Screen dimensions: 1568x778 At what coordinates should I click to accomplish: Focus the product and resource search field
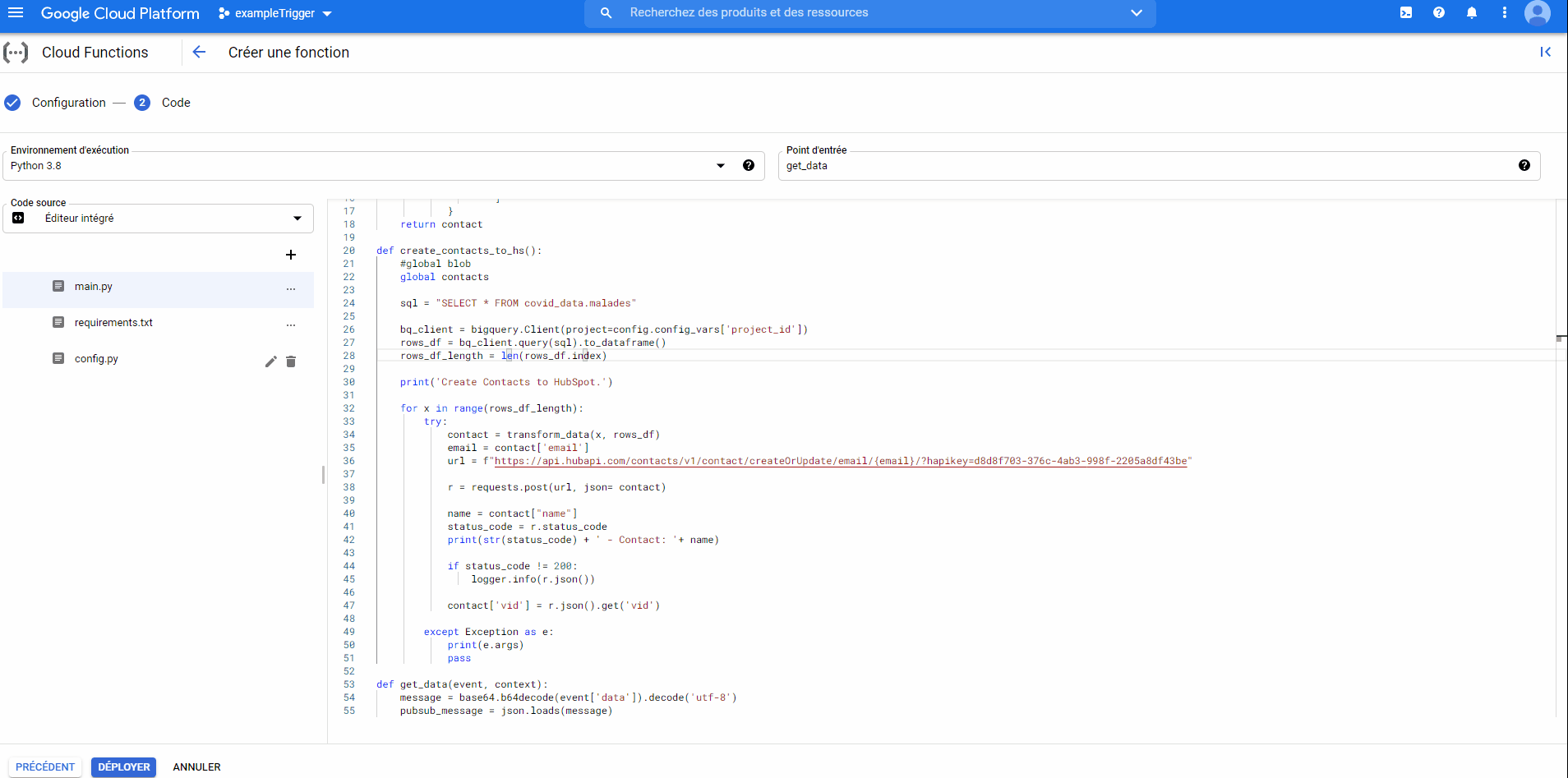point(871,13)
